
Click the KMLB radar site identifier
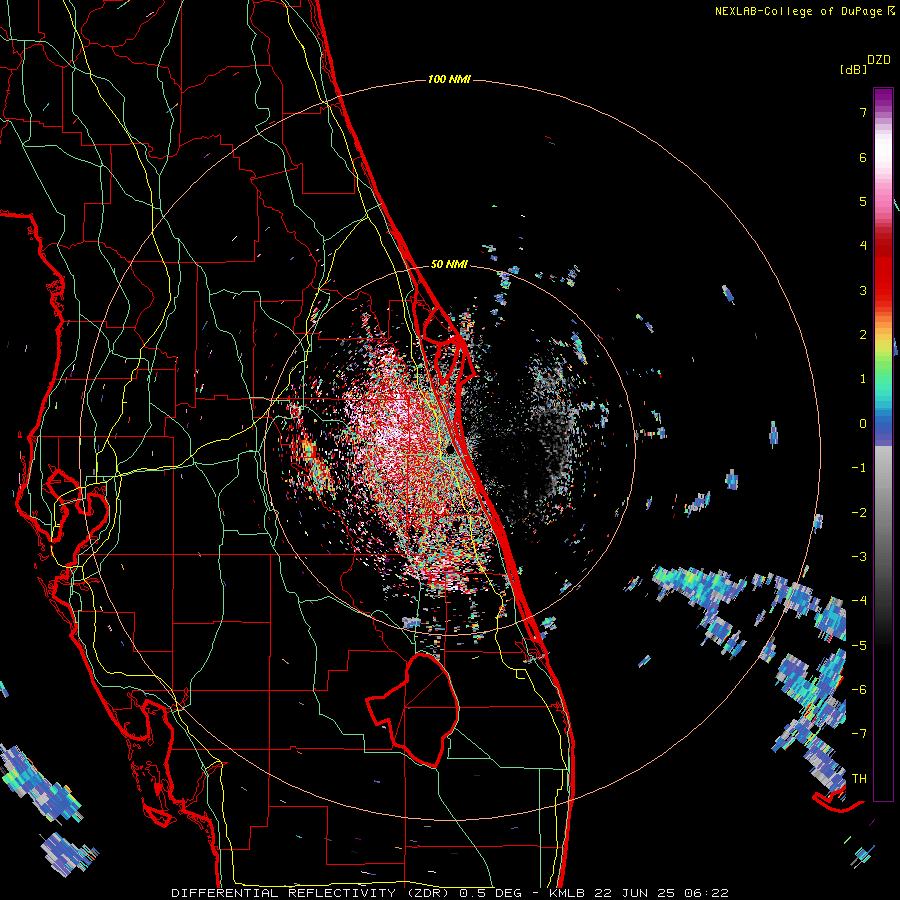[568, 893]
